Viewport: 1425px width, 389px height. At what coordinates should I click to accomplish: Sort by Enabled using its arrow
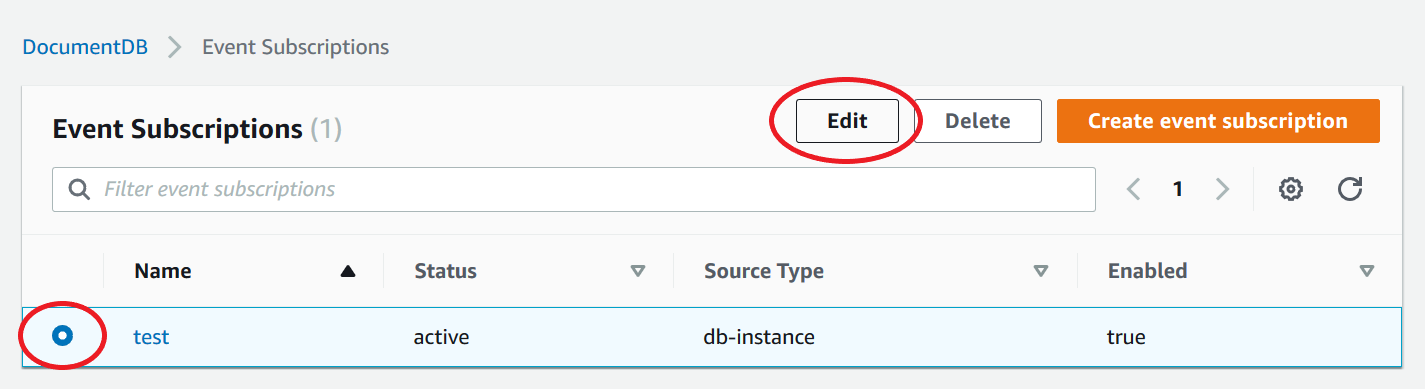coord(1367,271)
